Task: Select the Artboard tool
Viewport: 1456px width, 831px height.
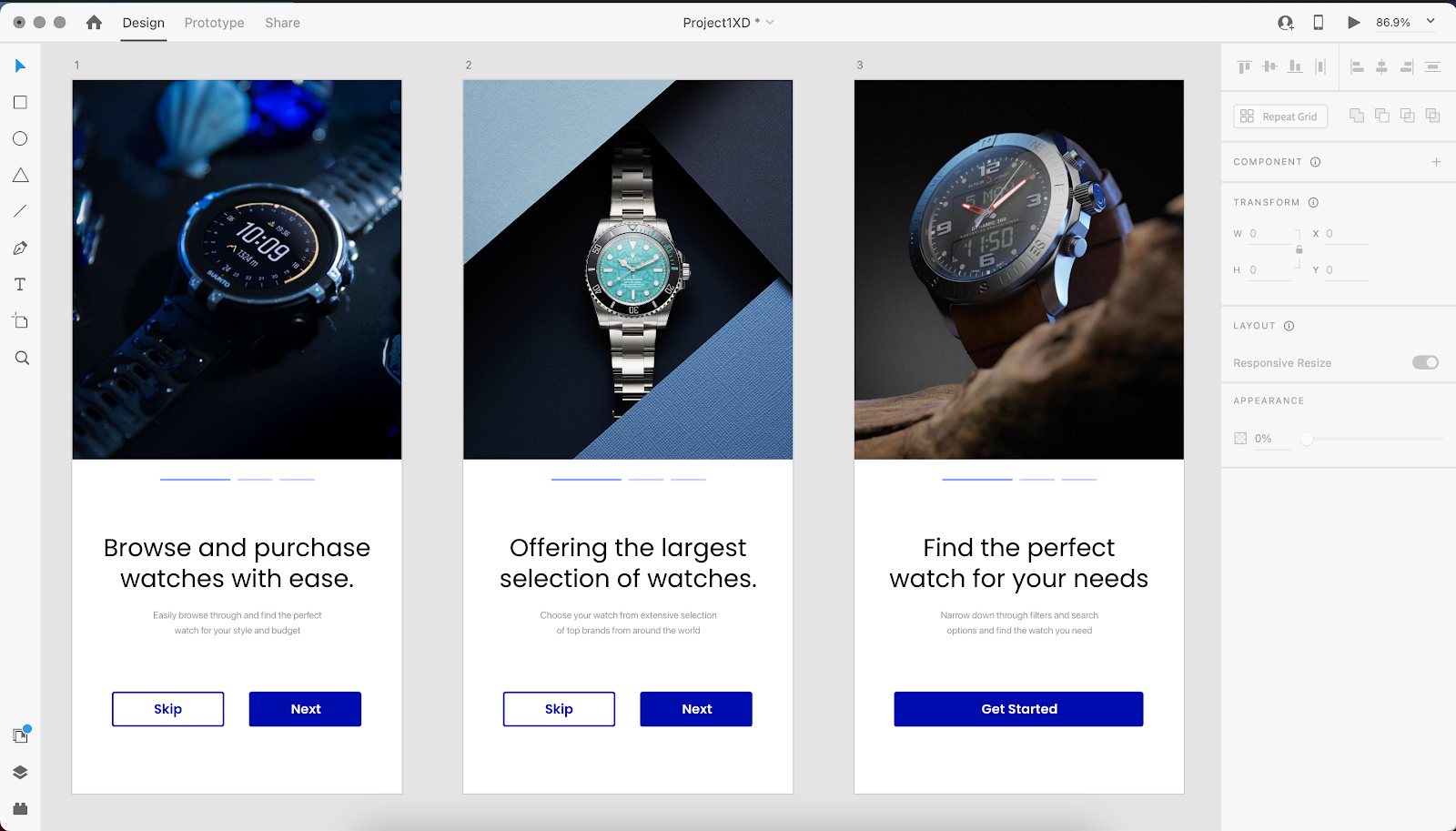Action: (x=20, y=320)
